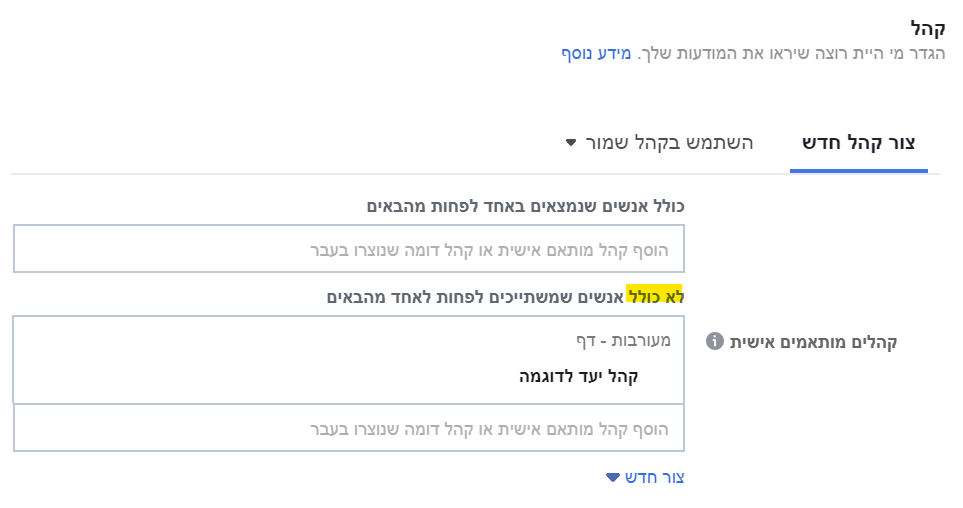Click the info icon beside קהלים מותאמים אישית
Screen dimensions: 963x508
(715, 341)
